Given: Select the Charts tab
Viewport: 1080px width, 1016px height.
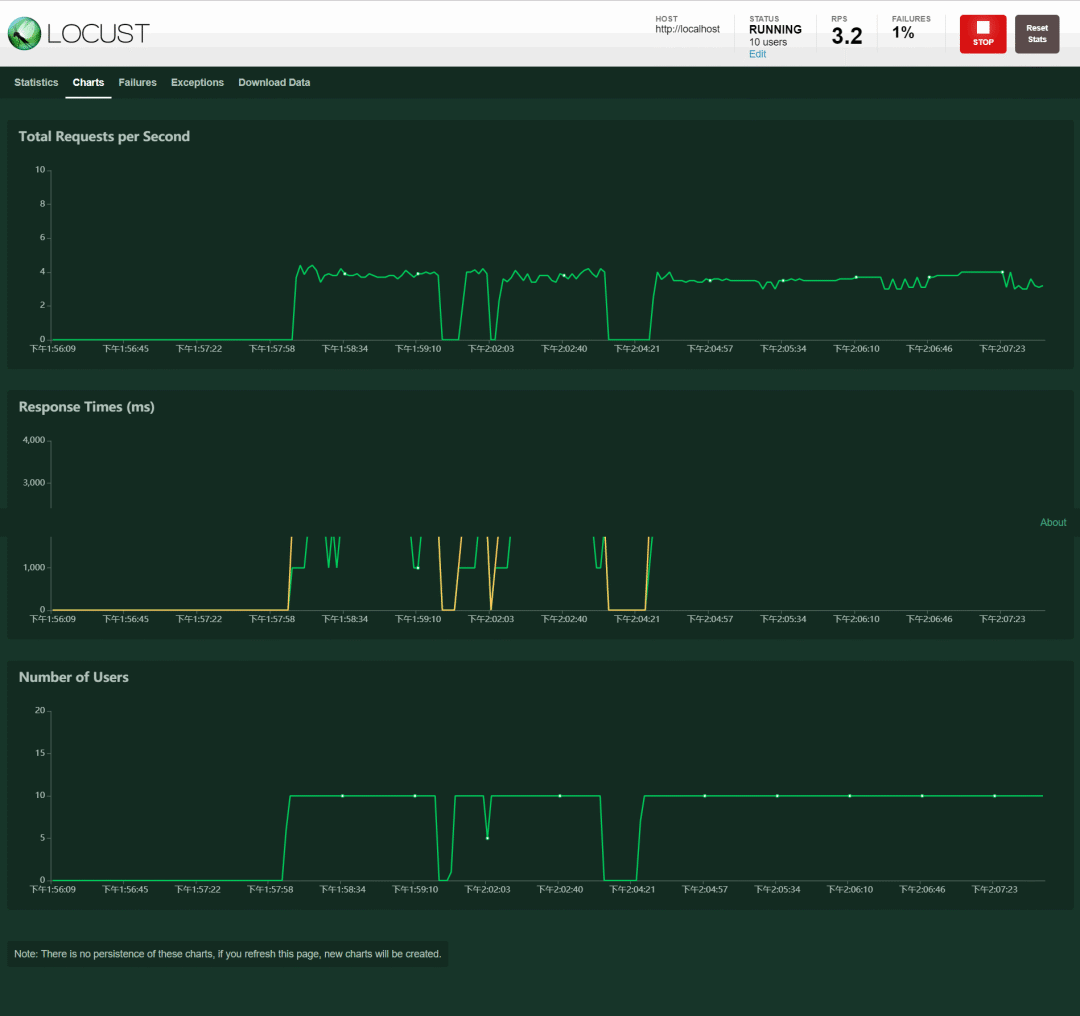Looking at the screenshot, I should 88,82.
